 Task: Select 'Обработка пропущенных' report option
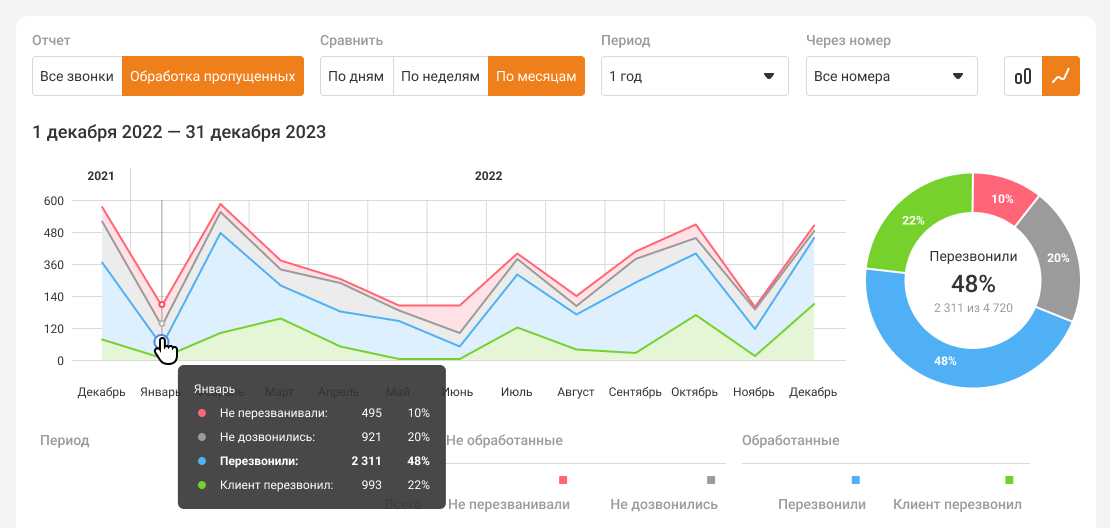pyautogui.click(x=213, y=76)
